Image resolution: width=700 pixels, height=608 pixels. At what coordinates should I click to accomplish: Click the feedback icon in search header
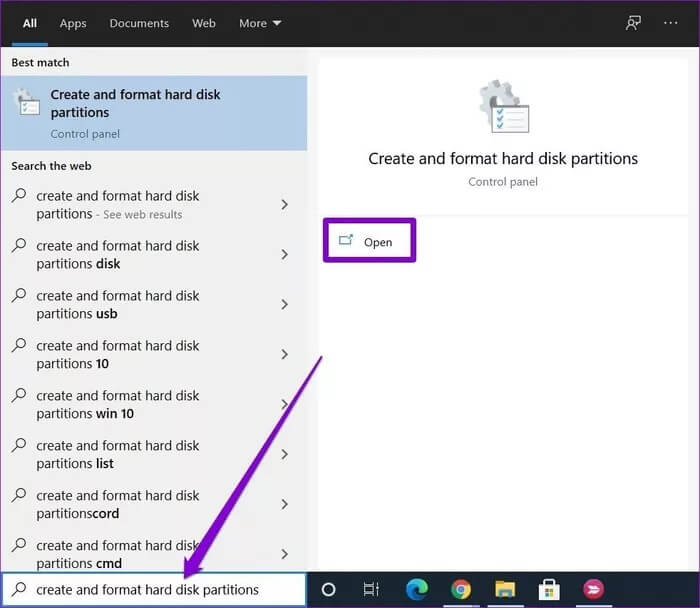[x=633, y=23]
